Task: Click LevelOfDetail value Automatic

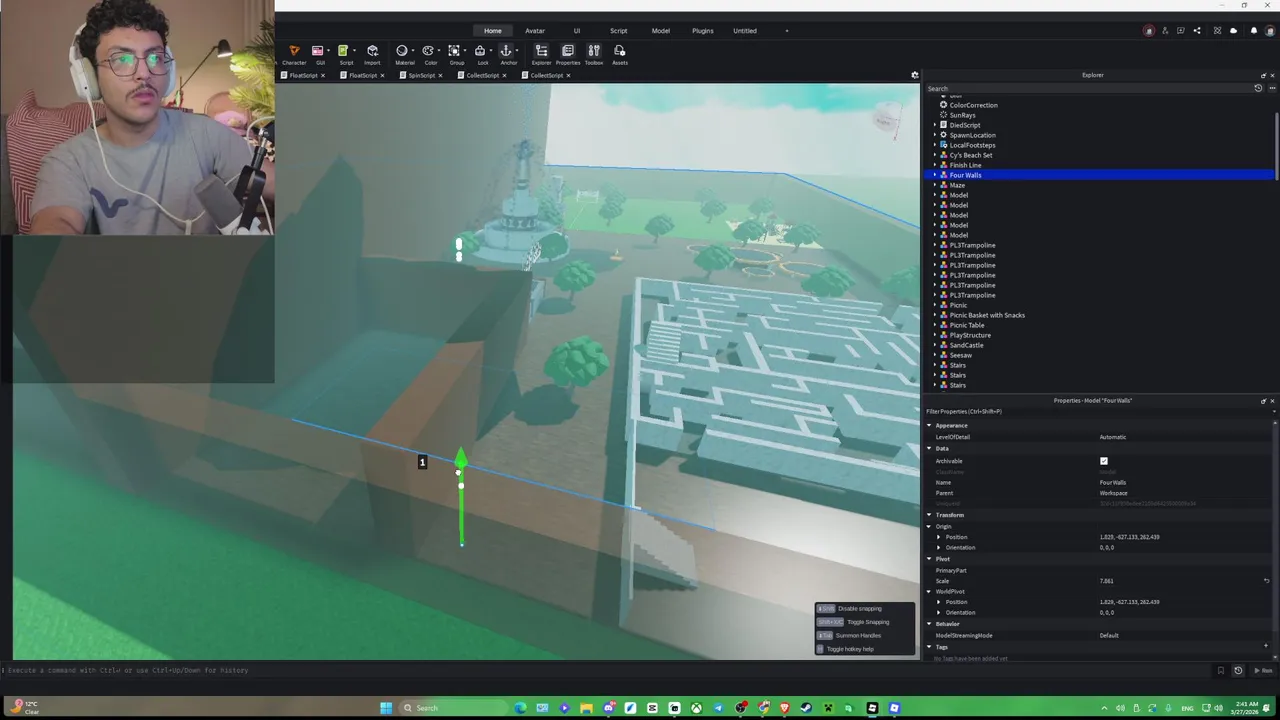Action: coord(1113,437)
